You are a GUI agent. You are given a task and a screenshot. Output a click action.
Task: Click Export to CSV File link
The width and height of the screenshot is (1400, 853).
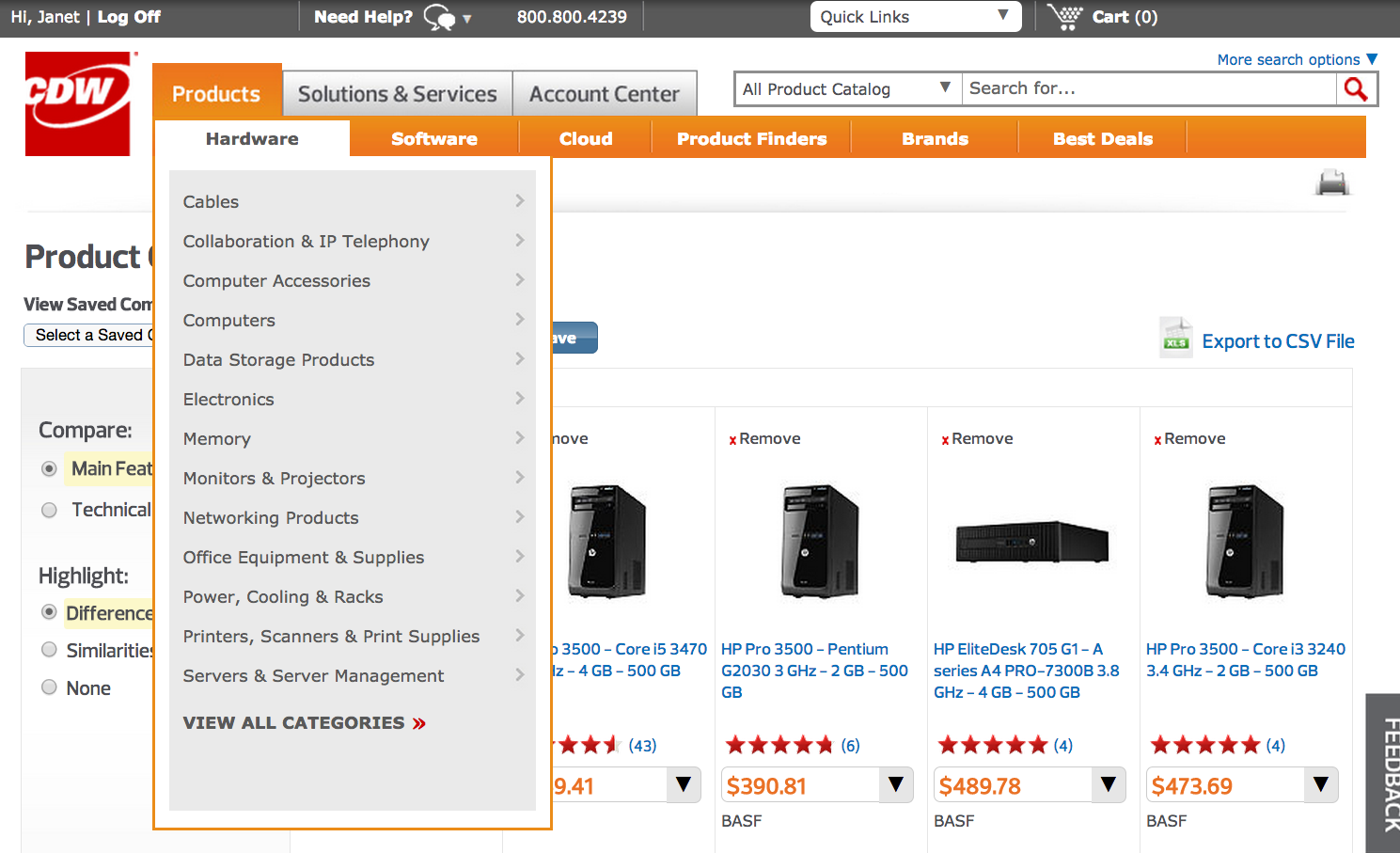pos(1278,341)
